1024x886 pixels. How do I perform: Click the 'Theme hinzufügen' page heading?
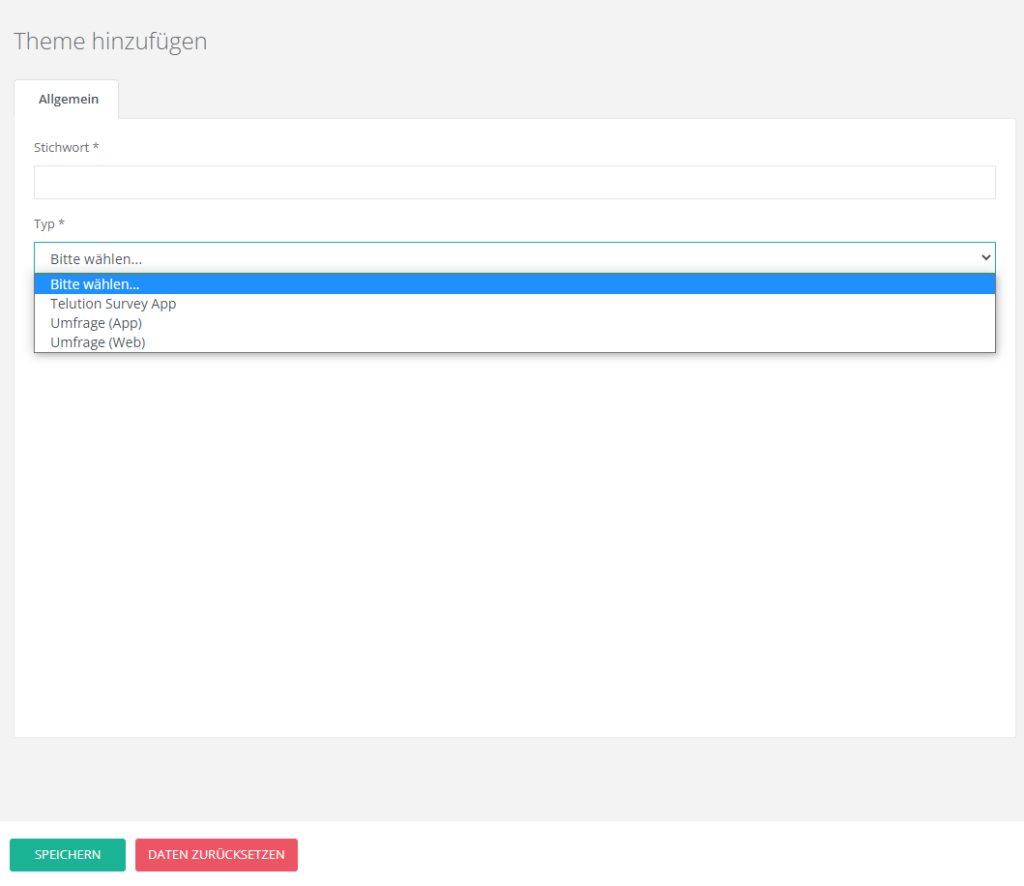point(110,41)
